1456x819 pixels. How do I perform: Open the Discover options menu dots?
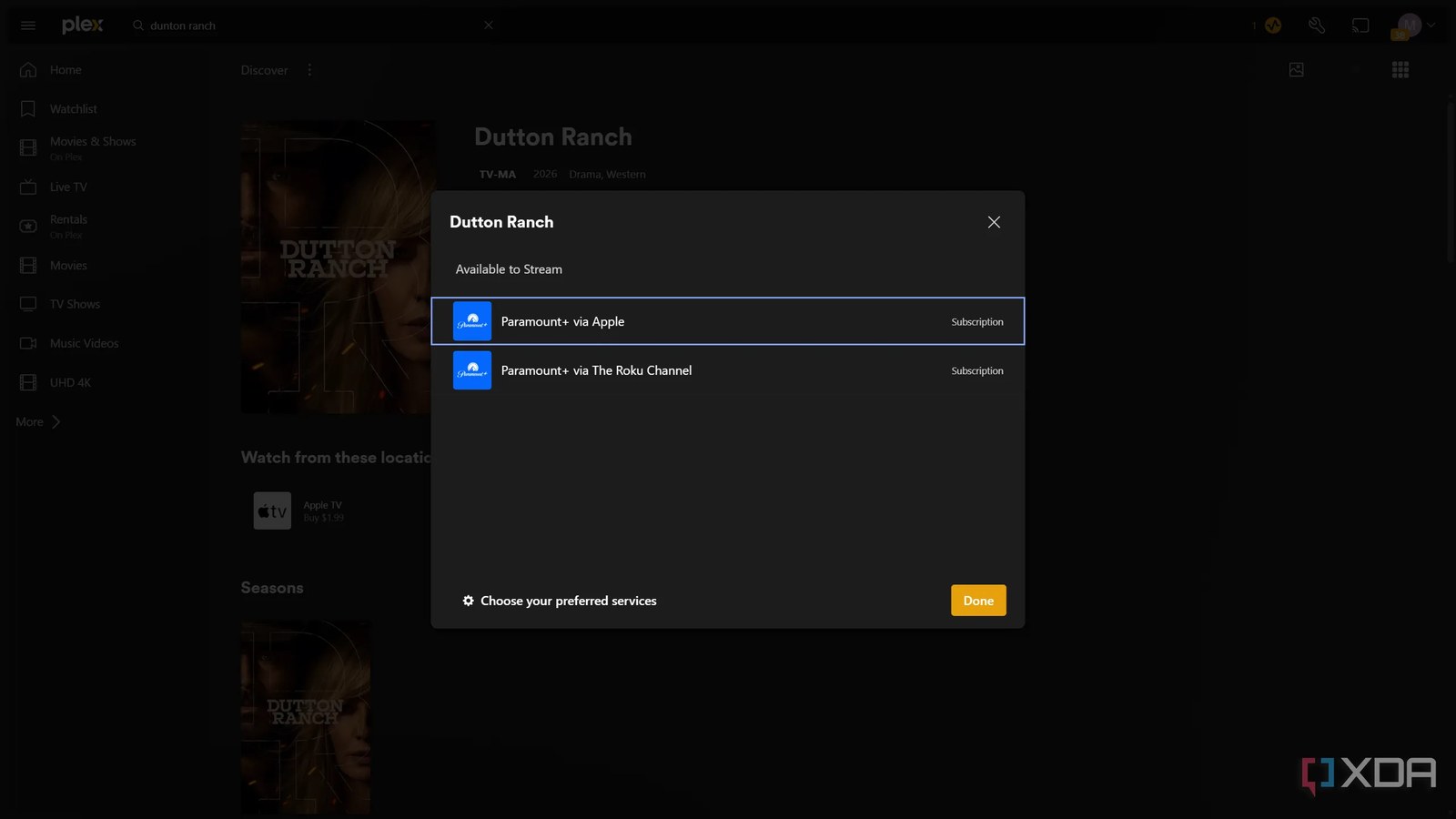click(x=309, y=70)
